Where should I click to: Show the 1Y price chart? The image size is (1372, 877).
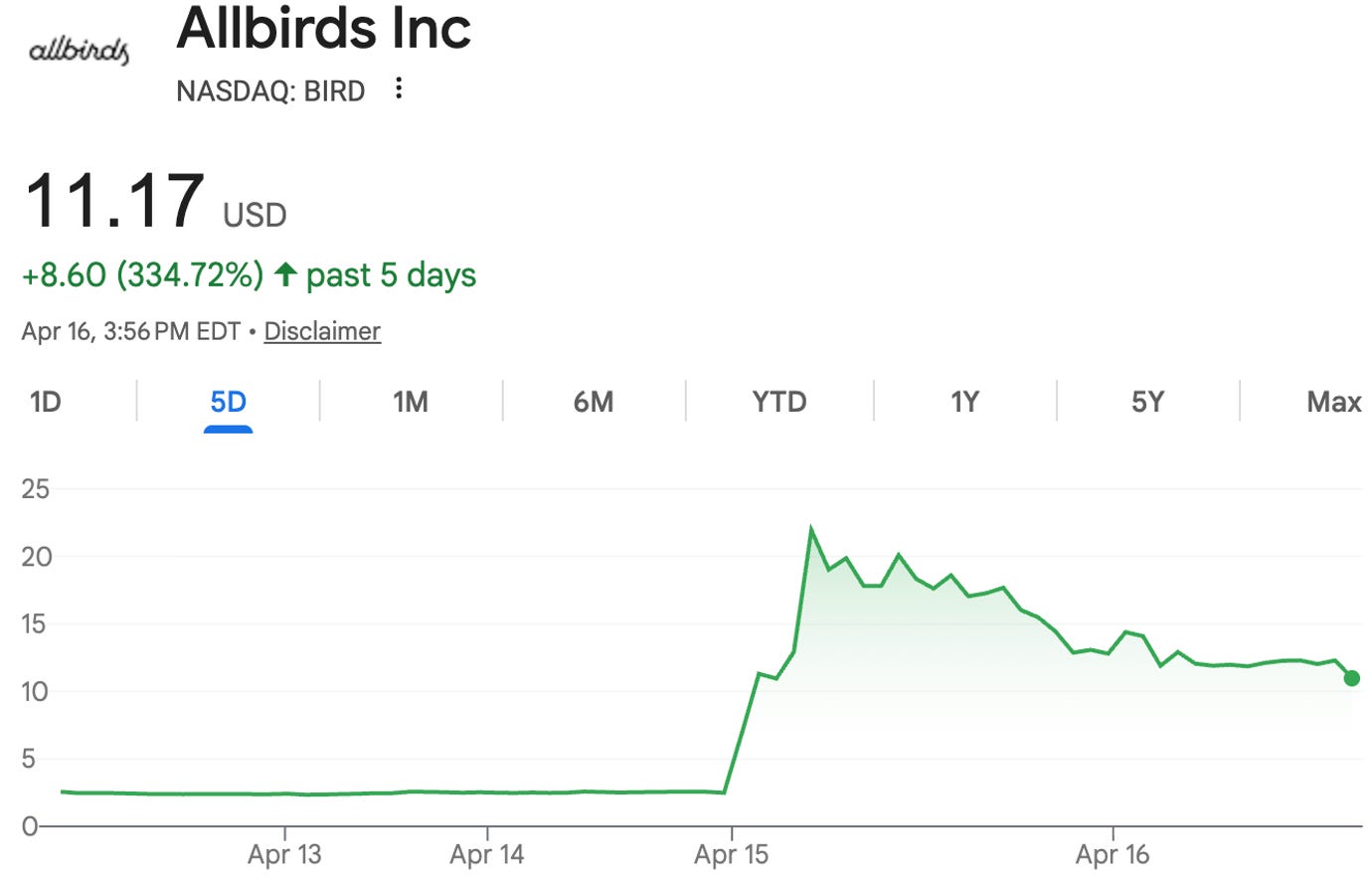click(x=964, y=402)
